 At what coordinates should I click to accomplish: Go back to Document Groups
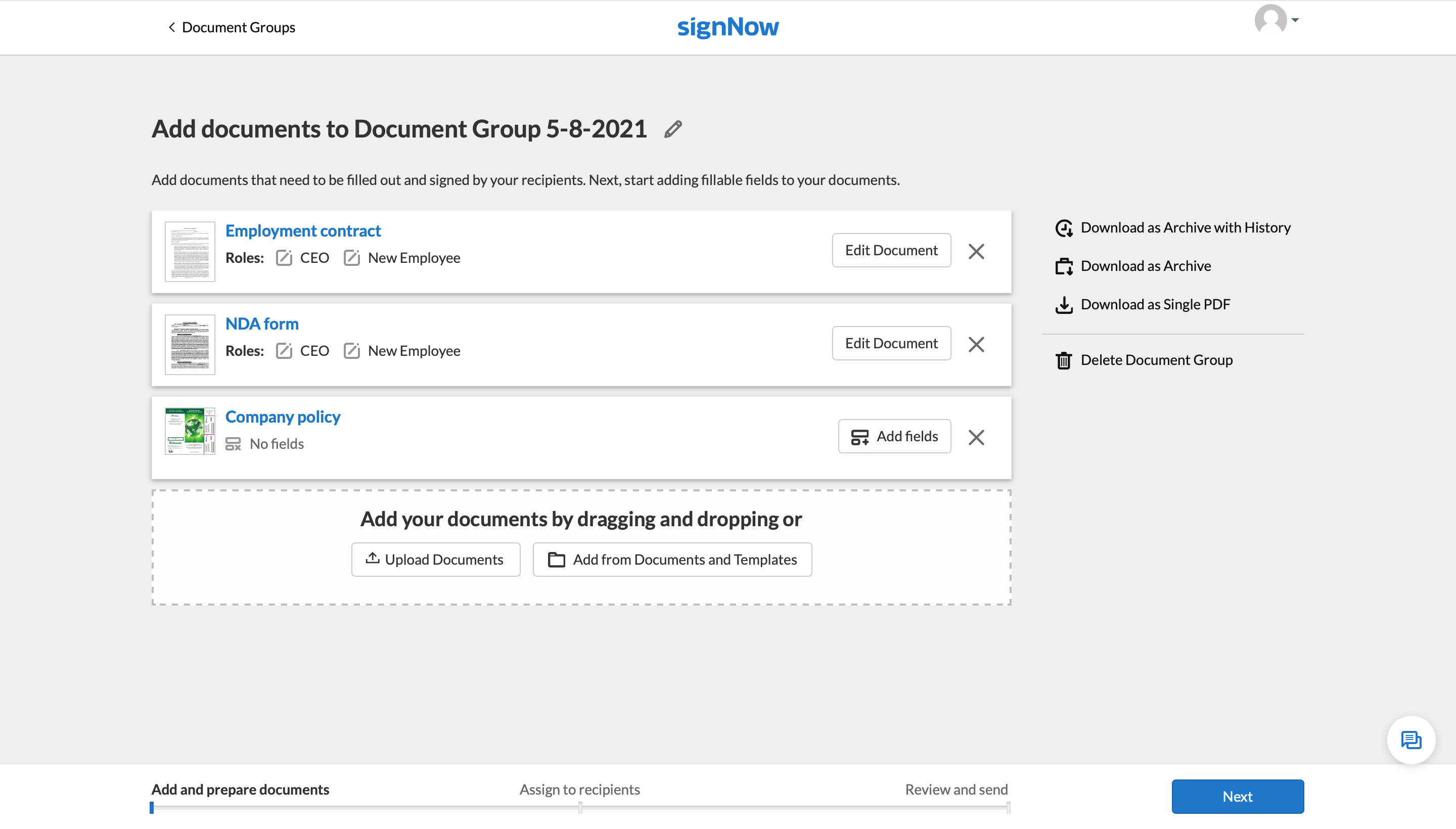[x=231, y=27]
